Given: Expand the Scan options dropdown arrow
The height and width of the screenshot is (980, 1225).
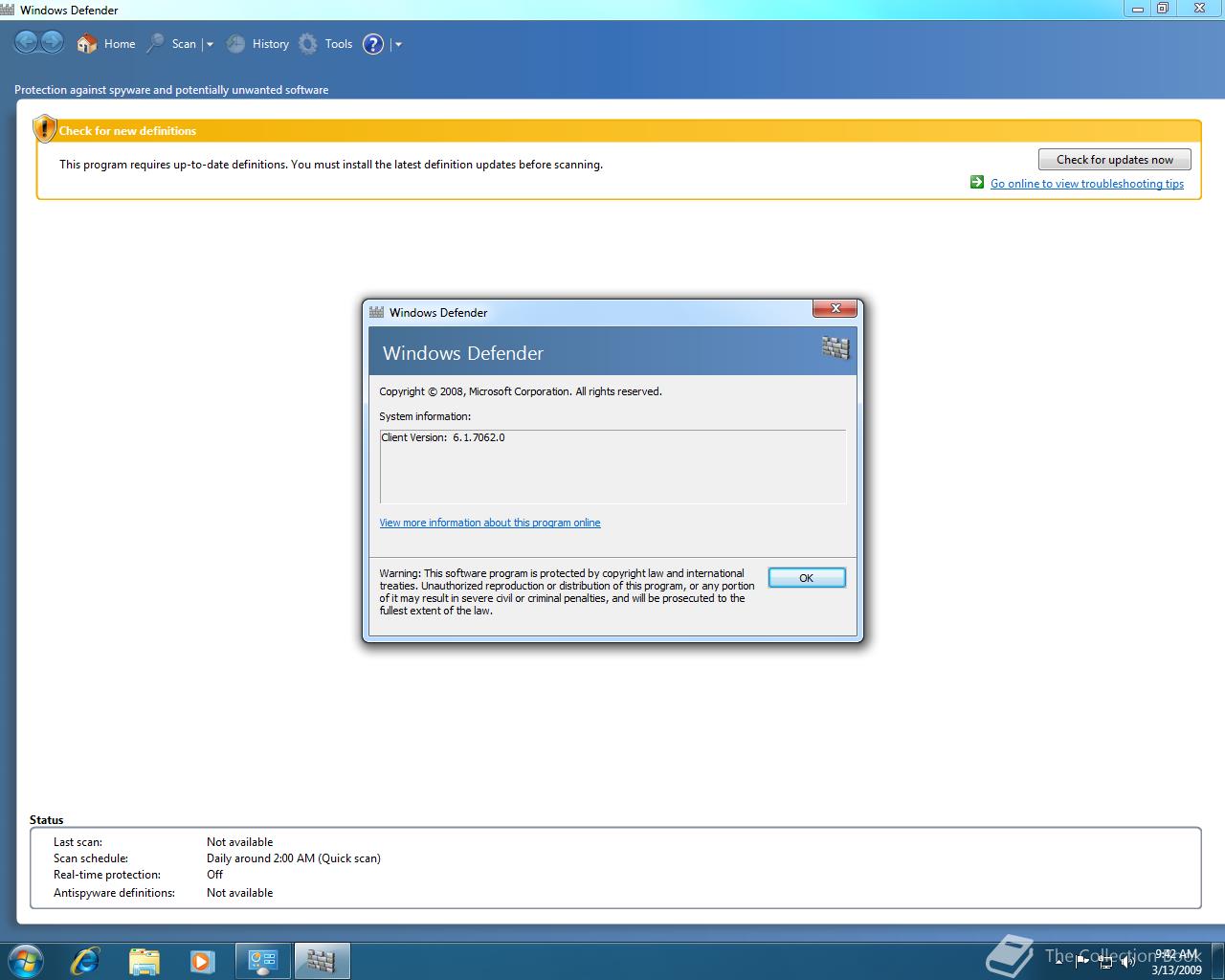Looking at the screenshot, I should click(x=210, y=44).
